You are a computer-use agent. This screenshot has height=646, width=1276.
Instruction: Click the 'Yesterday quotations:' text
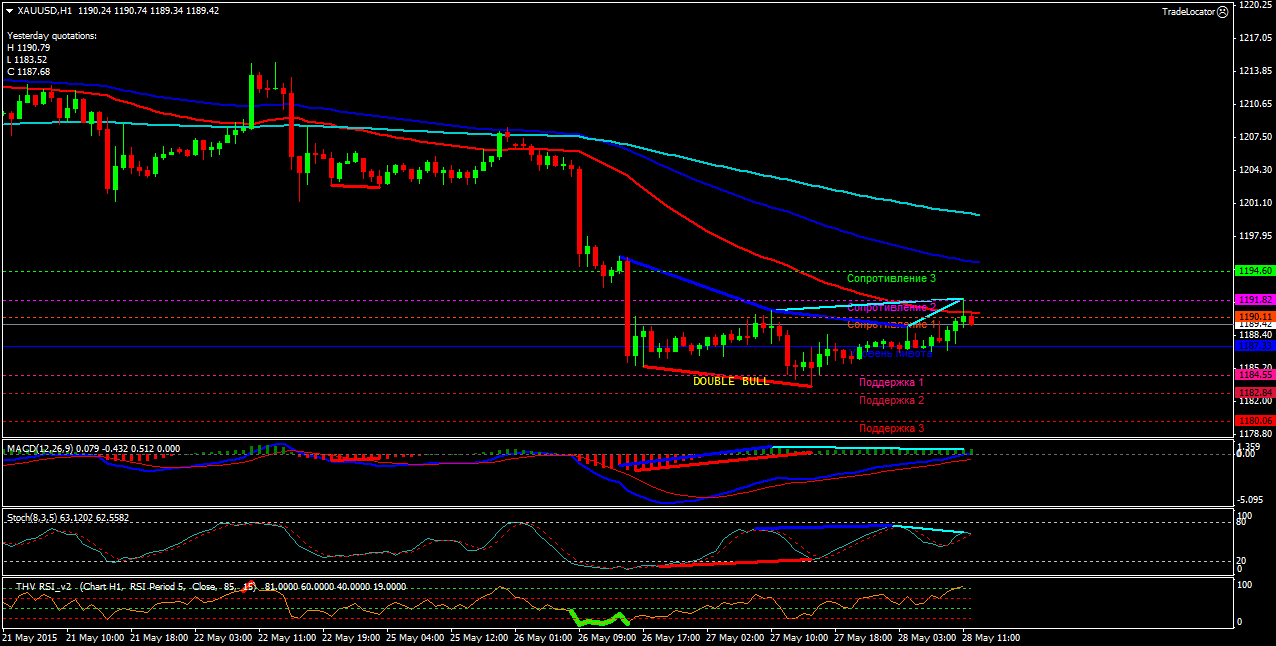[52, 36]
